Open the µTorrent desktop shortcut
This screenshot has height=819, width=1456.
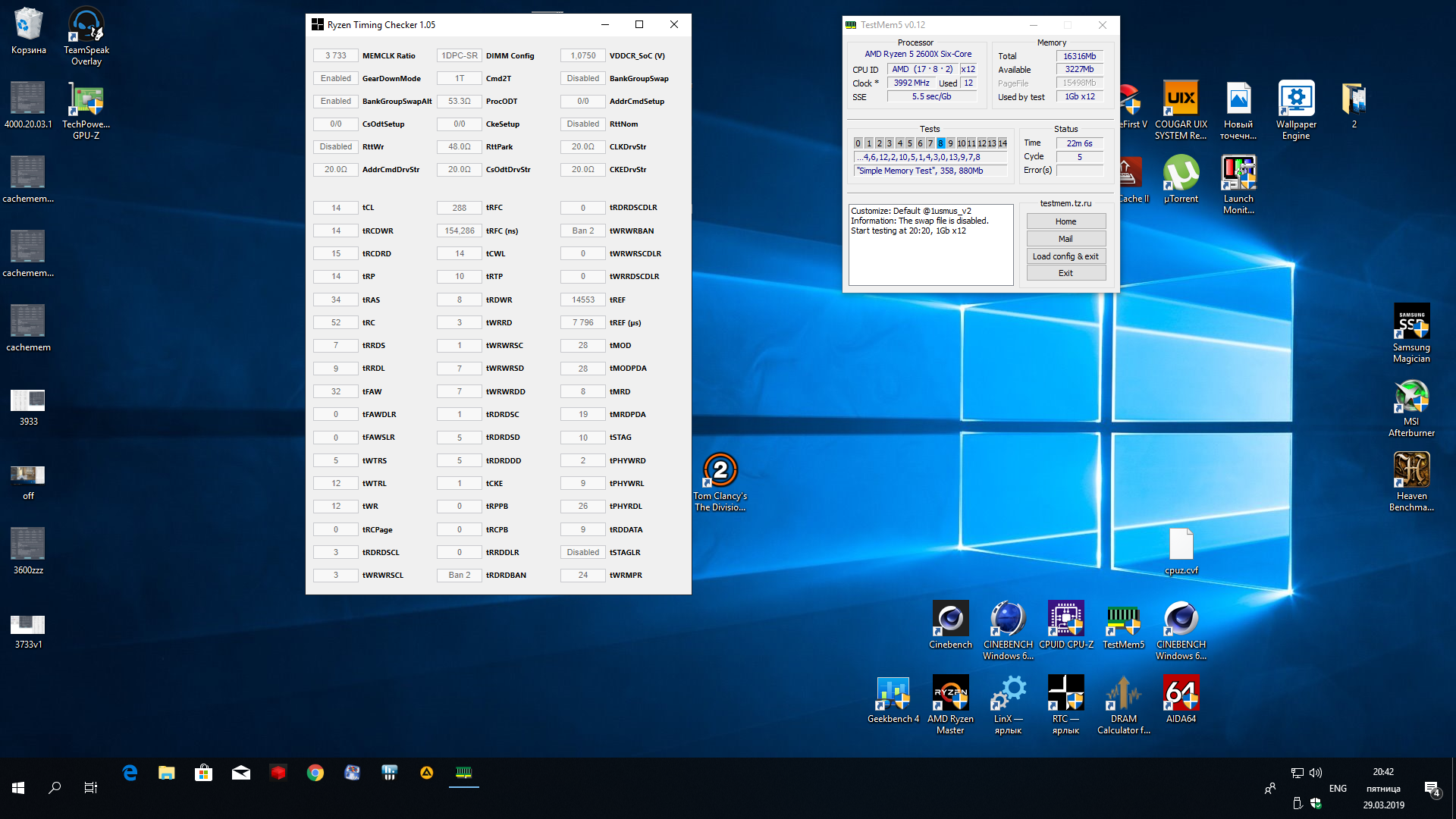1181,174
